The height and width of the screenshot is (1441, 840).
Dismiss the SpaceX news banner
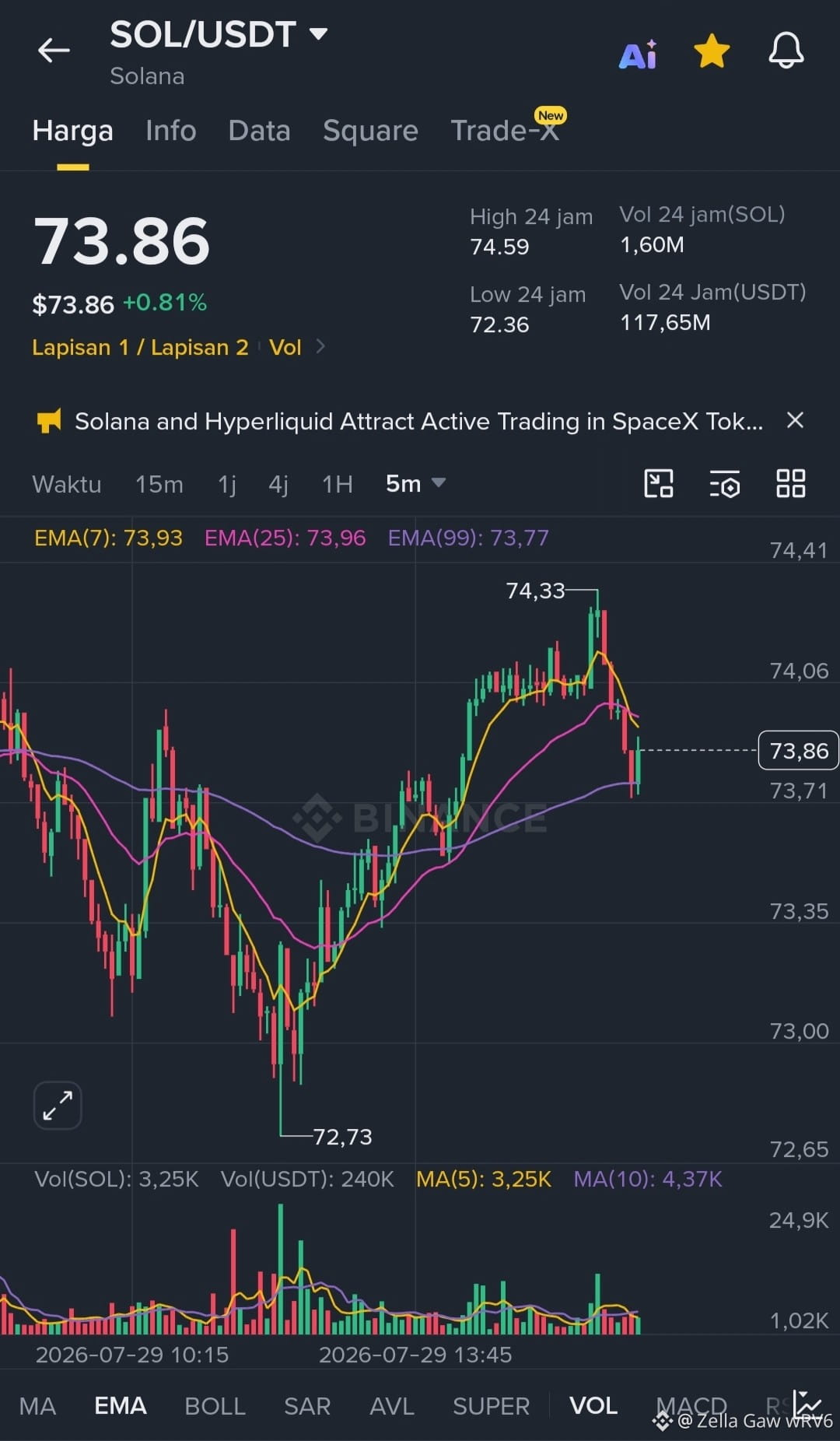click(x=795, y=420)
